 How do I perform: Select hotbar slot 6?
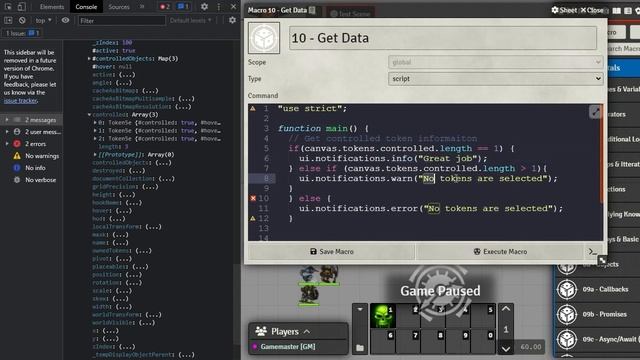[383, 341]
